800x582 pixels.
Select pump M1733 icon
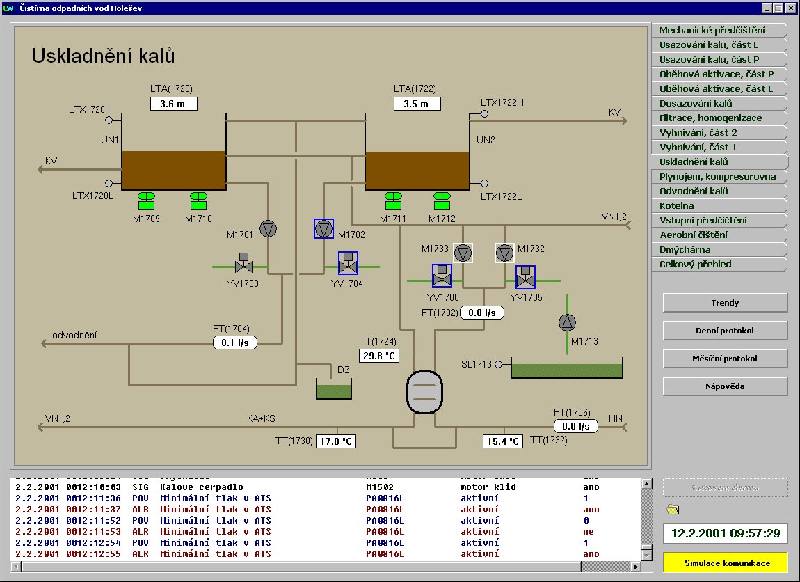462,253
